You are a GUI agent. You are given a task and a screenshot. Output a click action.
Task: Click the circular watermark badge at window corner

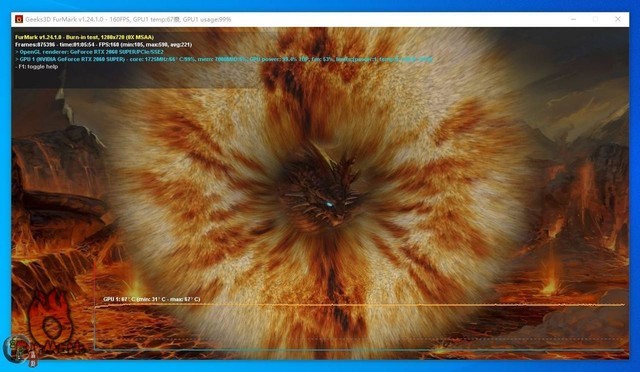16,349
